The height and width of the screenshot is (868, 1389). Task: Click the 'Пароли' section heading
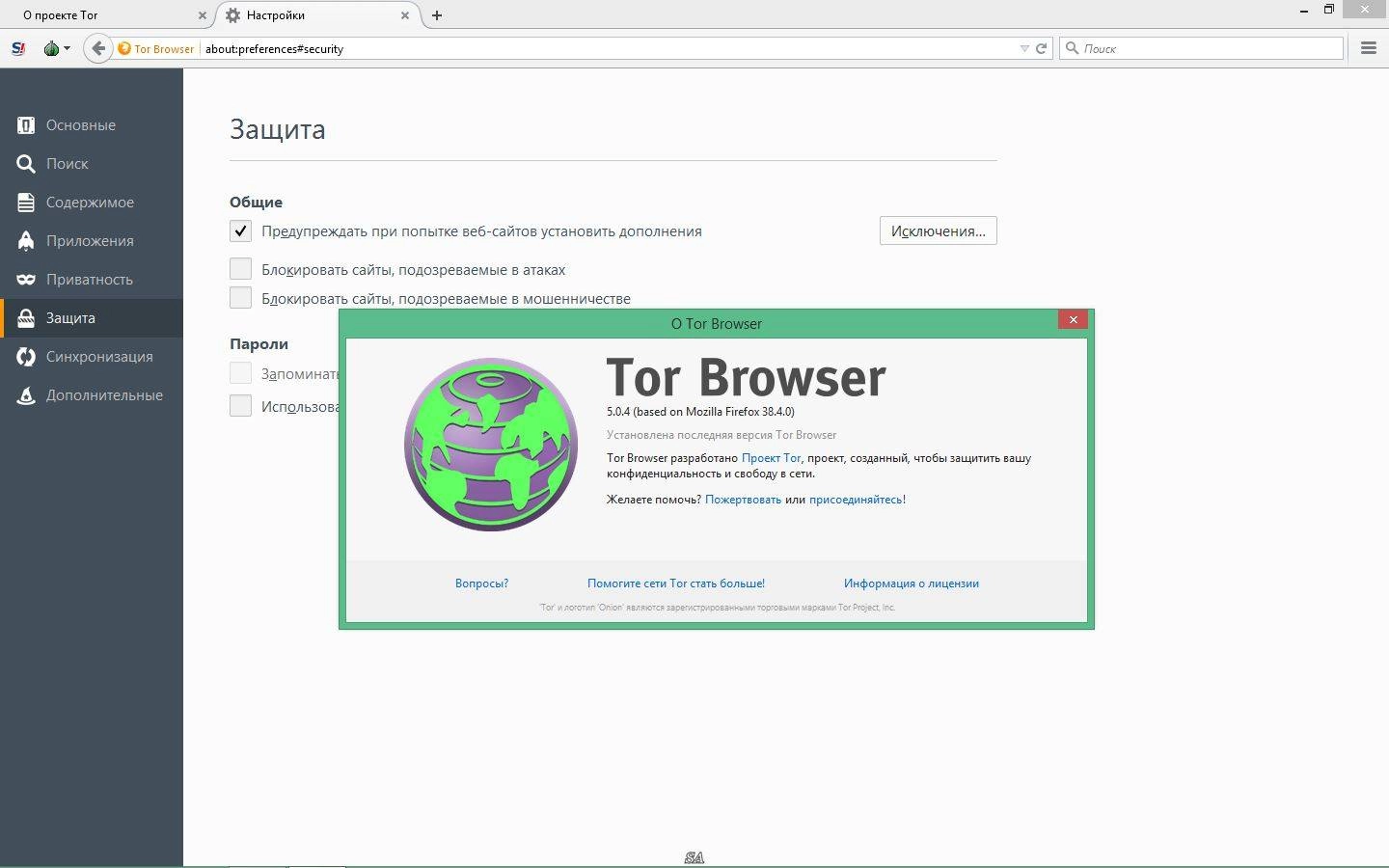point(259,343)
